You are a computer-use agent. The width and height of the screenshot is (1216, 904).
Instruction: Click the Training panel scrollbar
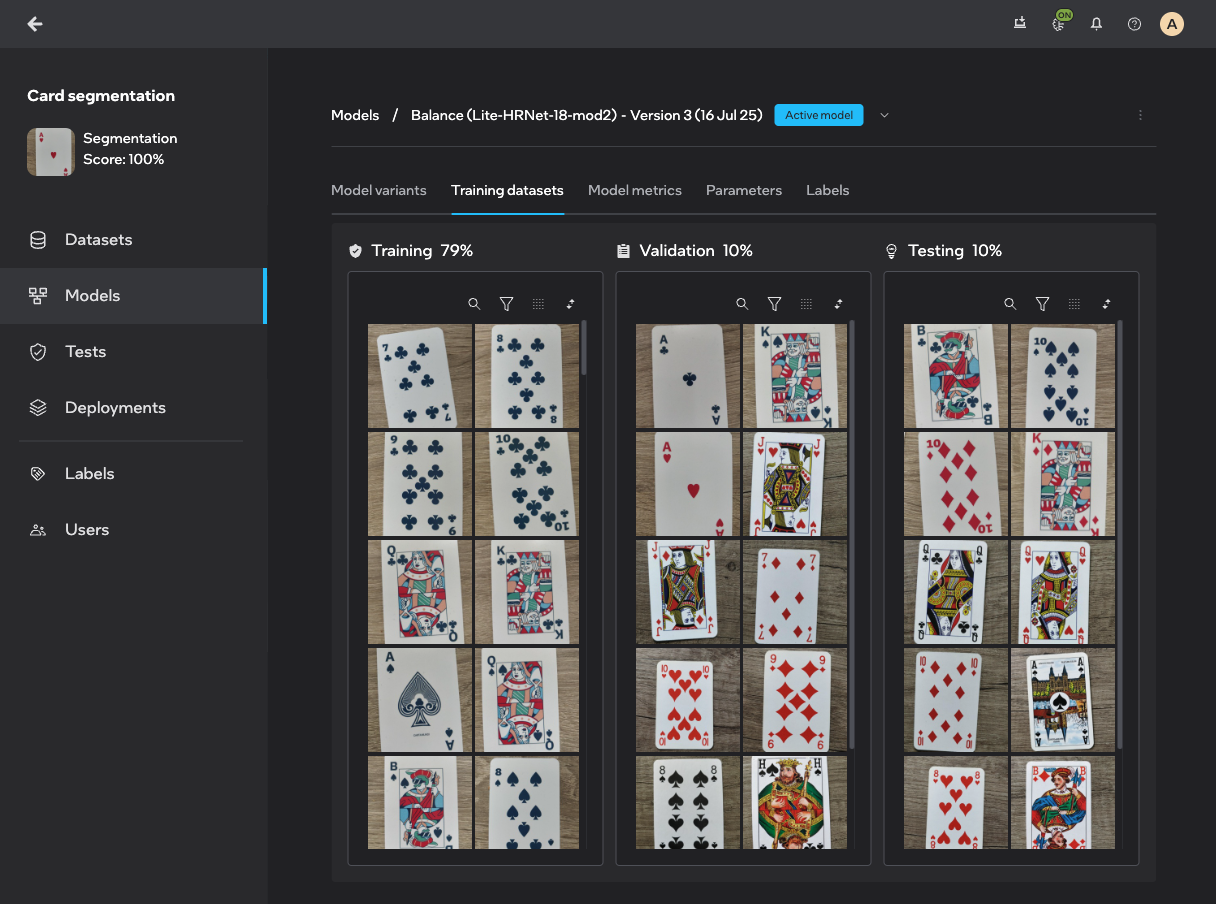584,346
